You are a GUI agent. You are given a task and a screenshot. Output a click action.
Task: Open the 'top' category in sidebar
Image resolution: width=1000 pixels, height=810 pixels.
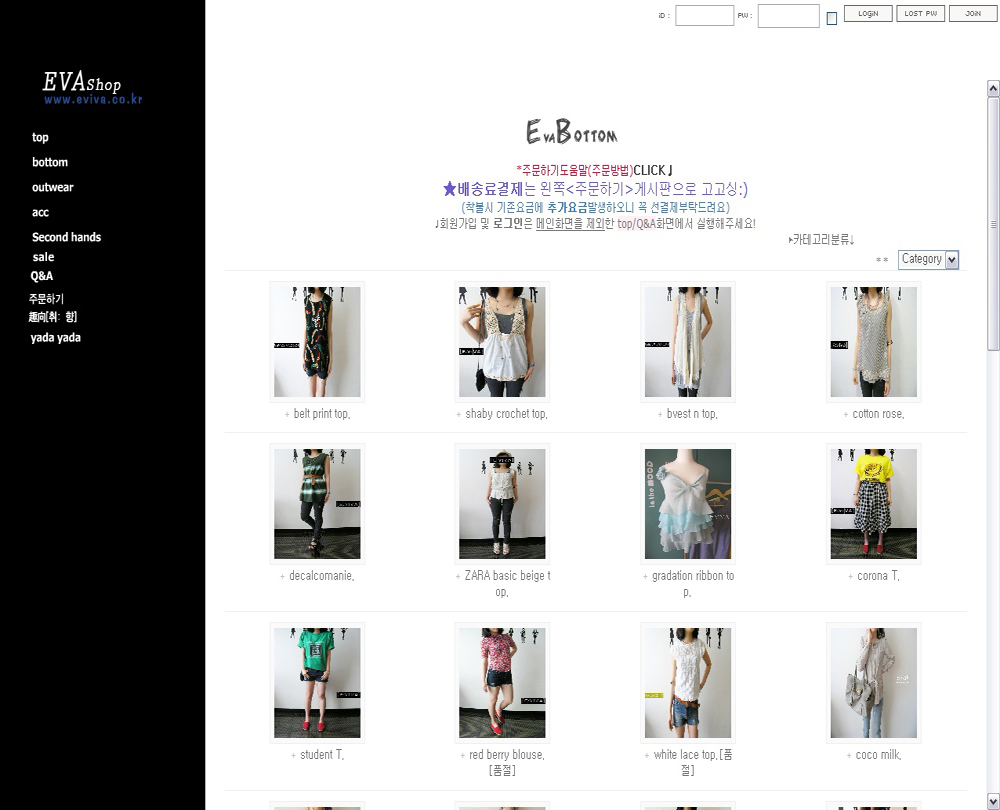tap(40, 138)
